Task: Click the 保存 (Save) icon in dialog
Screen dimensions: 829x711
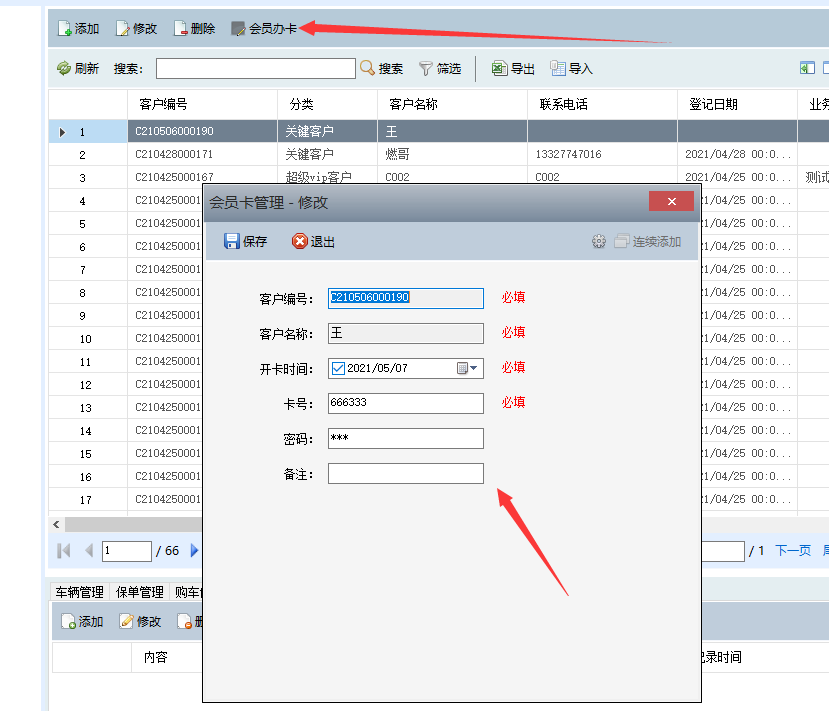Action: [x=232, y=241]
